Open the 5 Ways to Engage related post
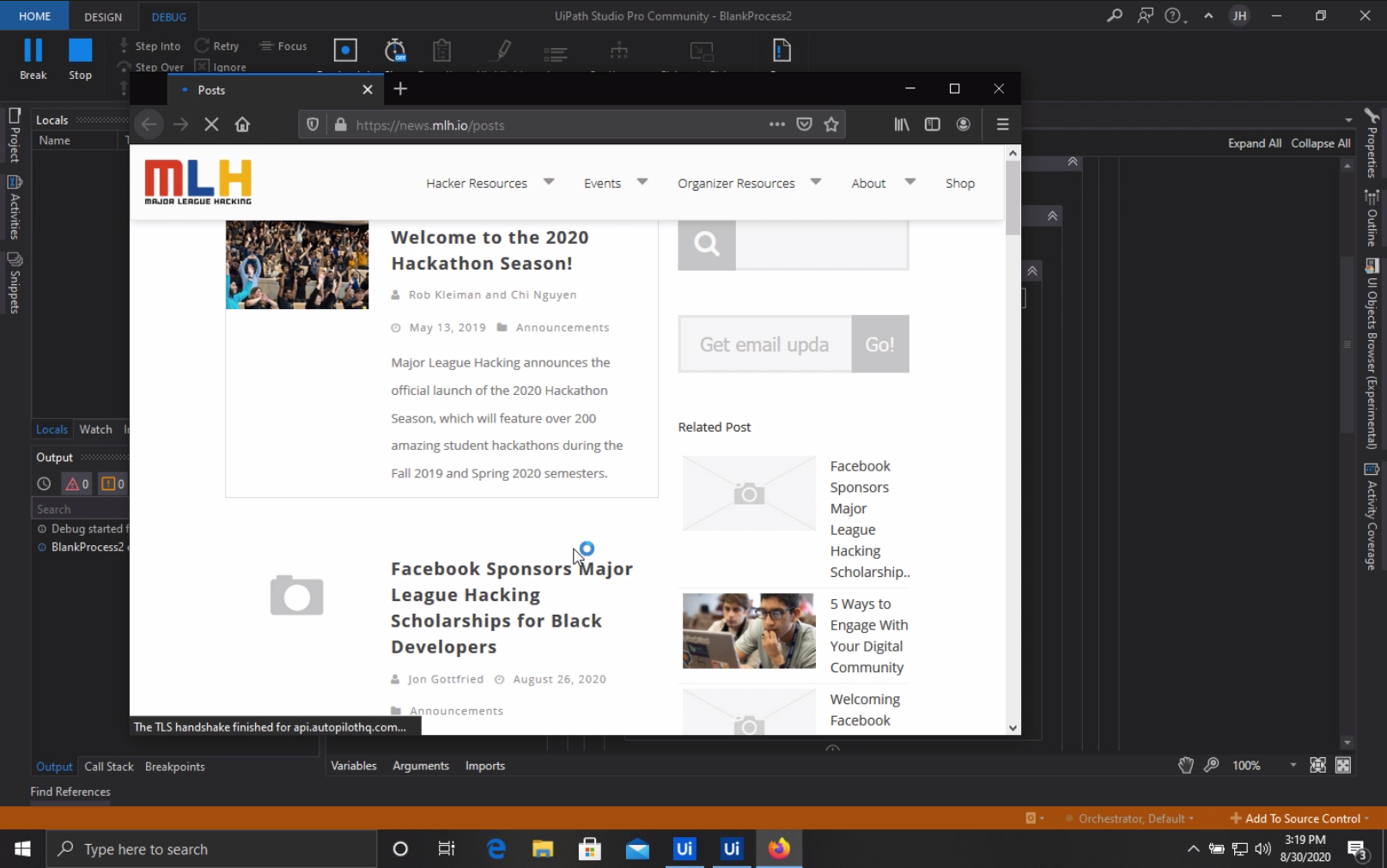1387x868 pixels. [869, 635]
